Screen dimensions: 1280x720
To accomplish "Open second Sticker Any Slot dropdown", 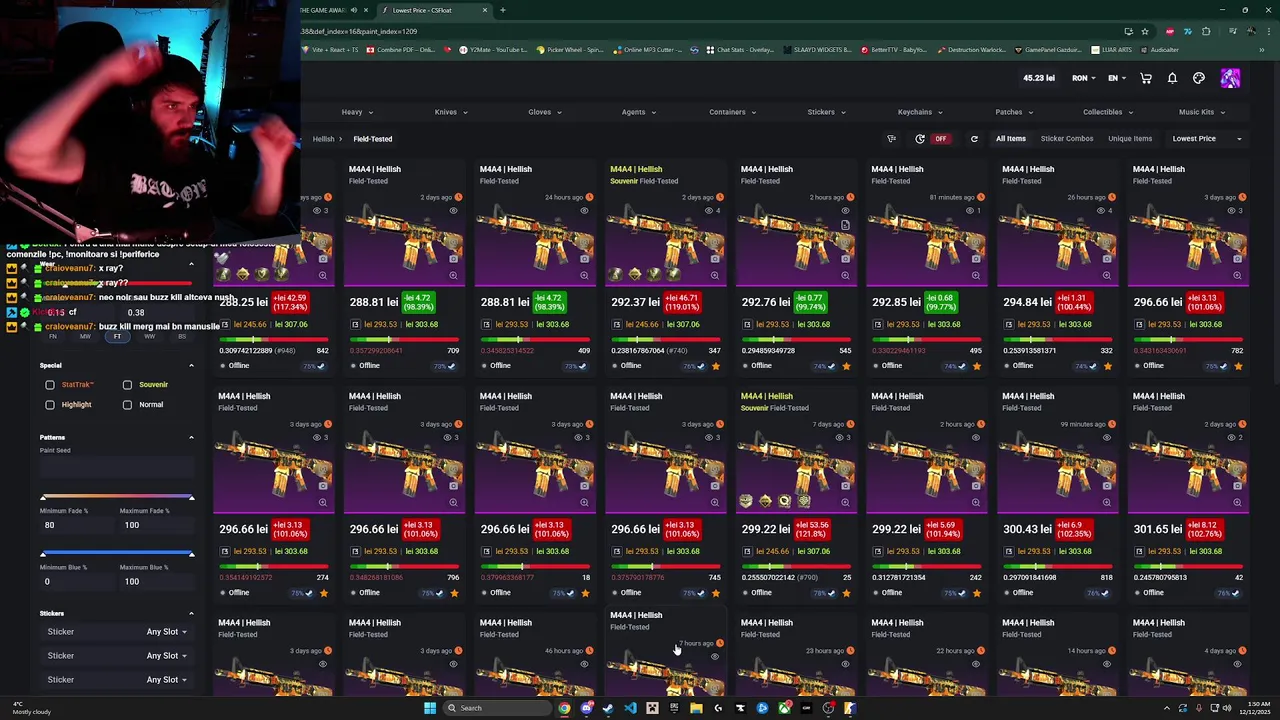I will (166, 656).
